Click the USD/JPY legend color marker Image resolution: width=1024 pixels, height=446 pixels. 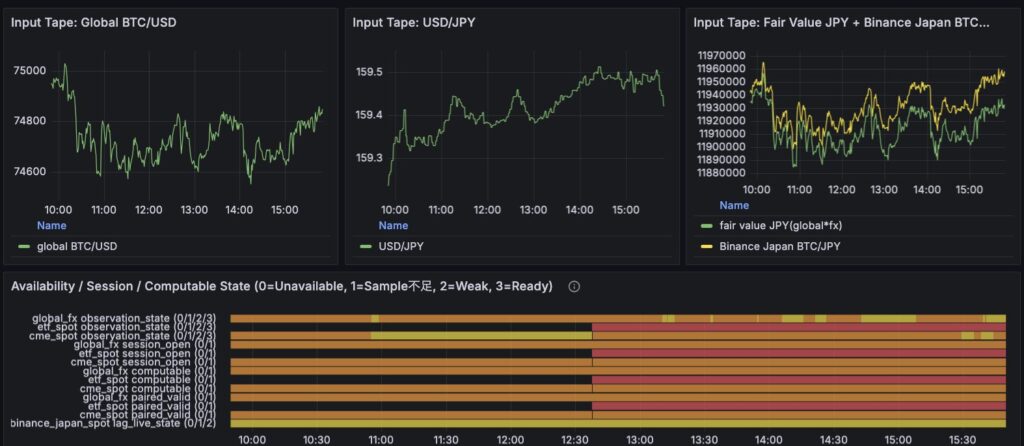(x=365, y=246)
